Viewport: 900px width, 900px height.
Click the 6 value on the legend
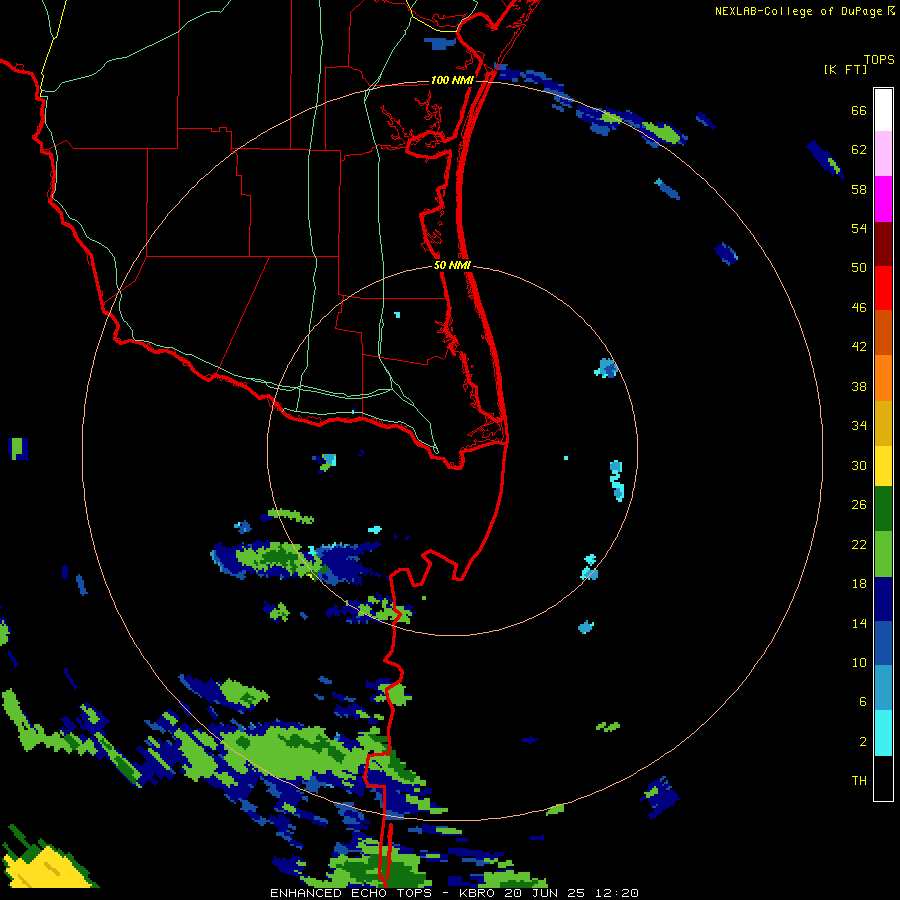(862, 702)
